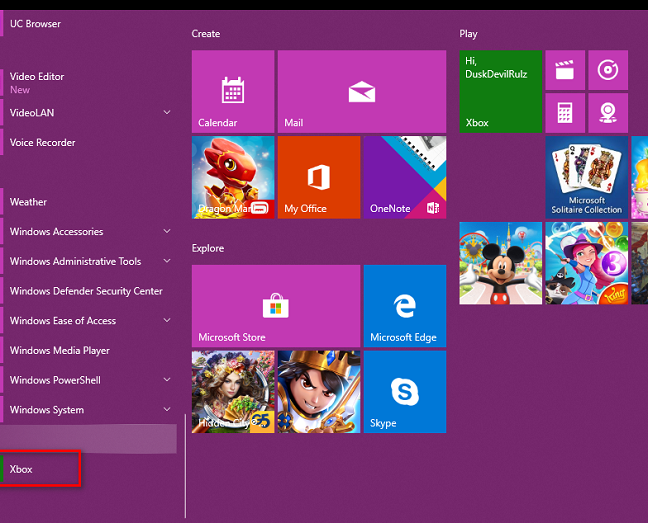648x523 pixels.
Task: Click the Explore group heading
Action: 207,248
